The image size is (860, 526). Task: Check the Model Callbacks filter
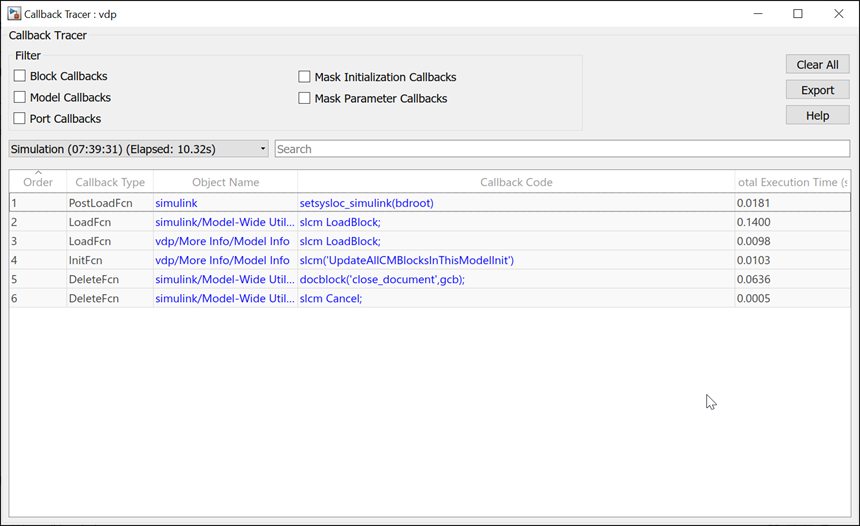pos(20,97)
